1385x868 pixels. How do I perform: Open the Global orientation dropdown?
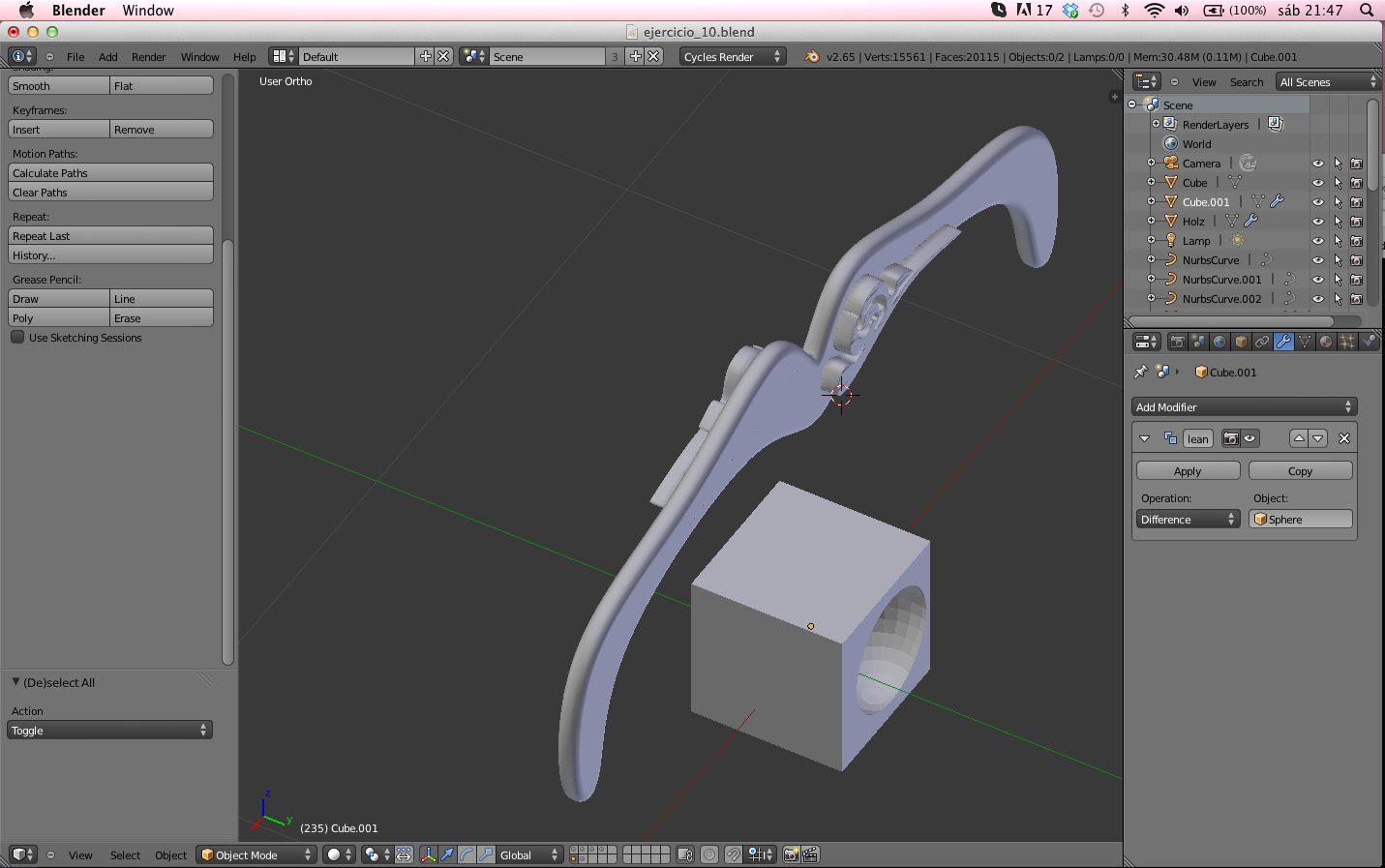tap(529, 854)
